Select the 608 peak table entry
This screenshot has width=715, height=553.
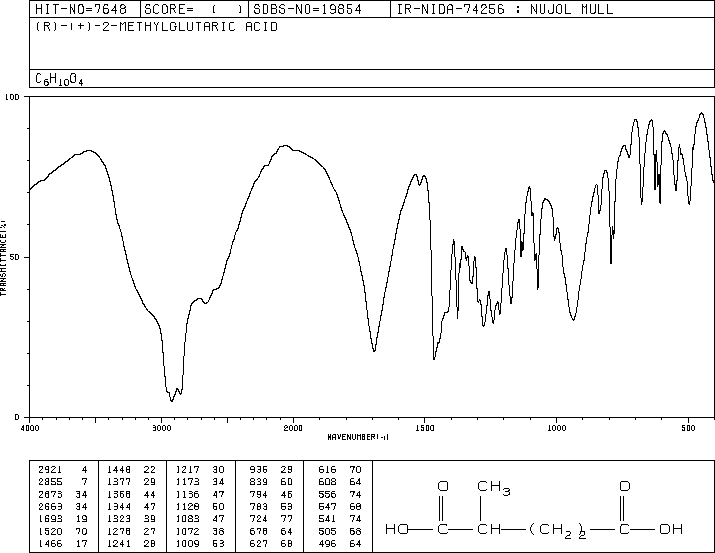point(340,482)
